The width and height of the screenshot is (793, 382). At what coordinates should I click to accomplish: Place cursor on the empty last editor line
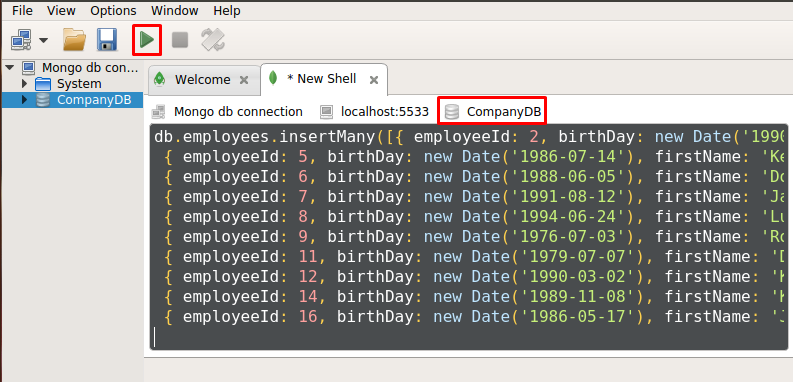[469, 337]
